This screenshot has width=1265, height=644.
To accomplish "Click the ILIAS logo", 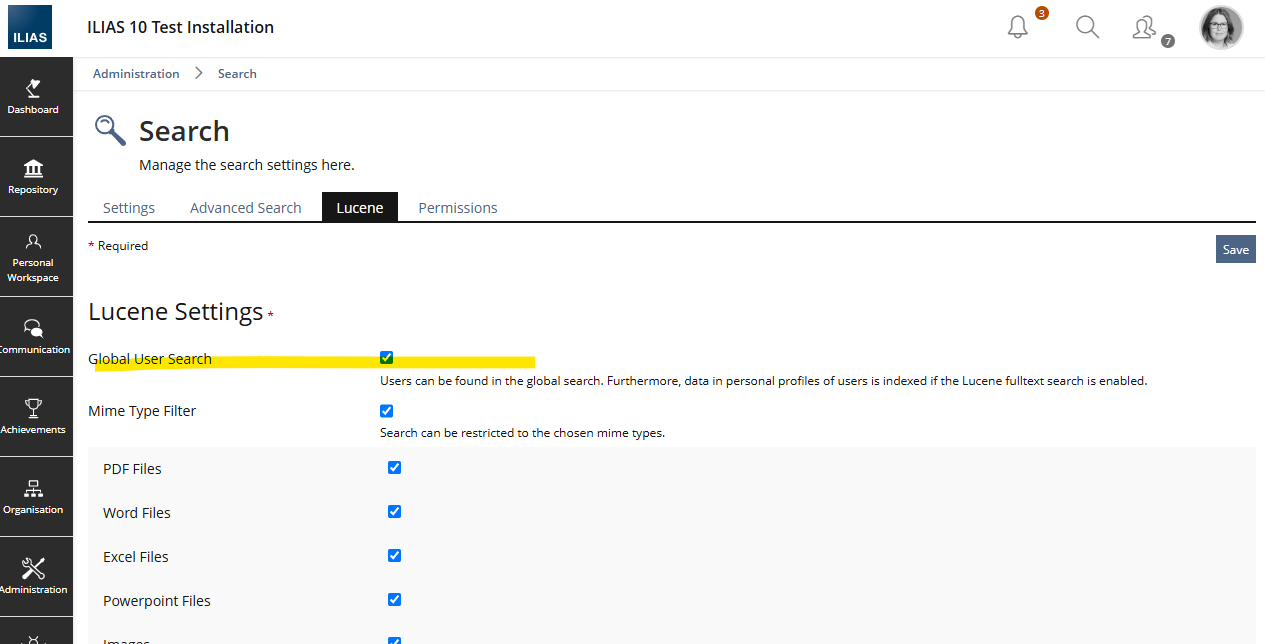I will click(30, 28).
